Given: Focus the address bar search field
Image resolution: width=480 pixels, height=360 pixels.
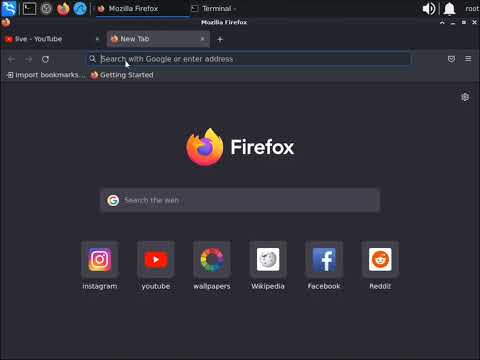Looking at the screenshot, I should [x=249, y=59].
